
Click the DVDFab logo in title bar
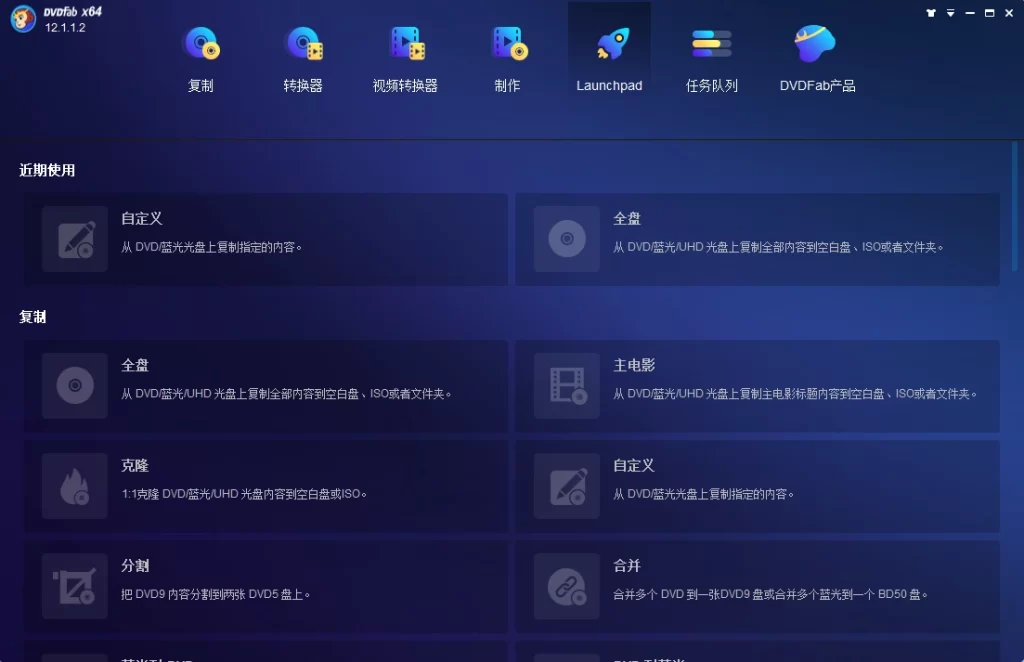tap(23, 19)
